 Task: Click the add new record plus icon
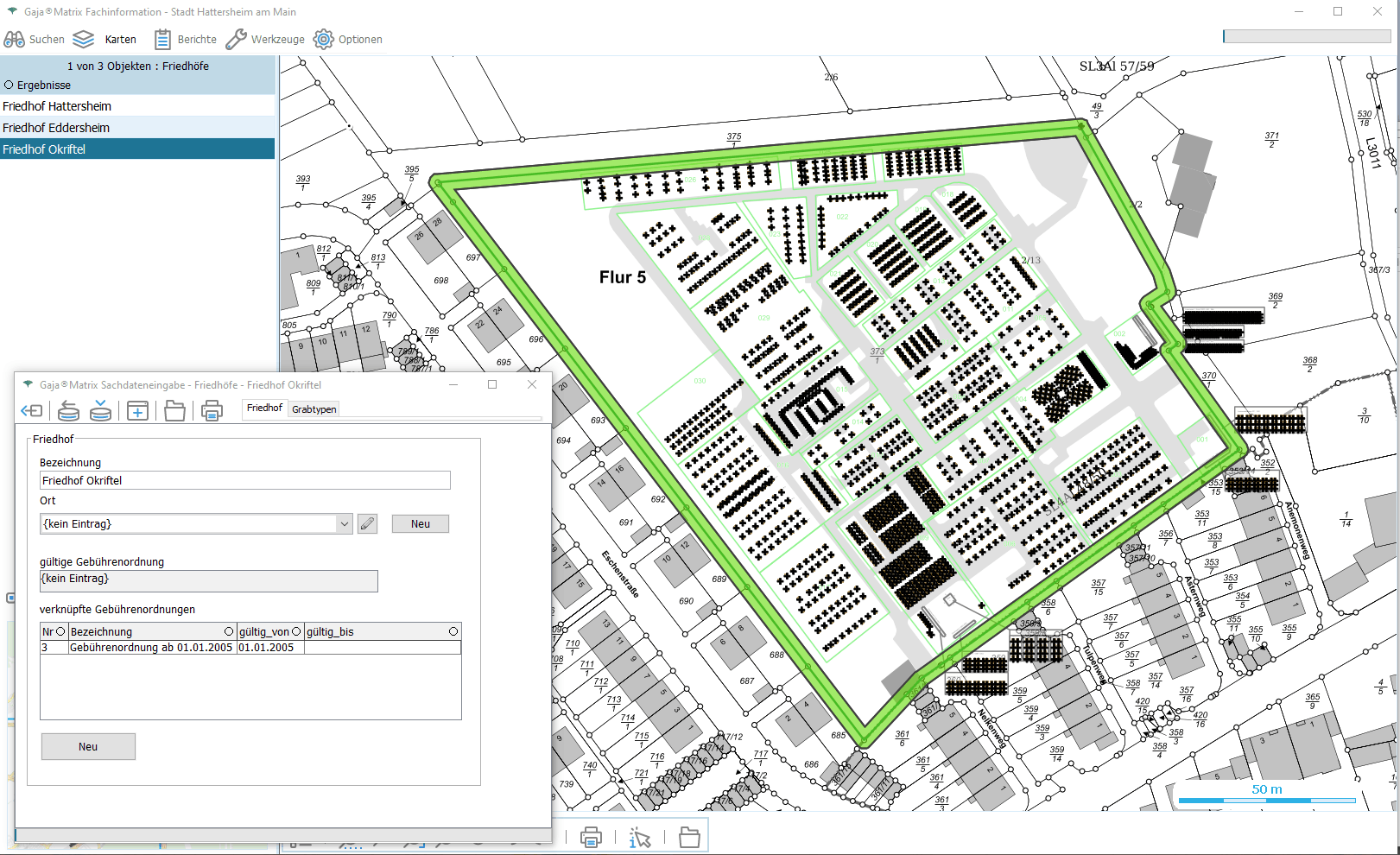tap(137, 411)
